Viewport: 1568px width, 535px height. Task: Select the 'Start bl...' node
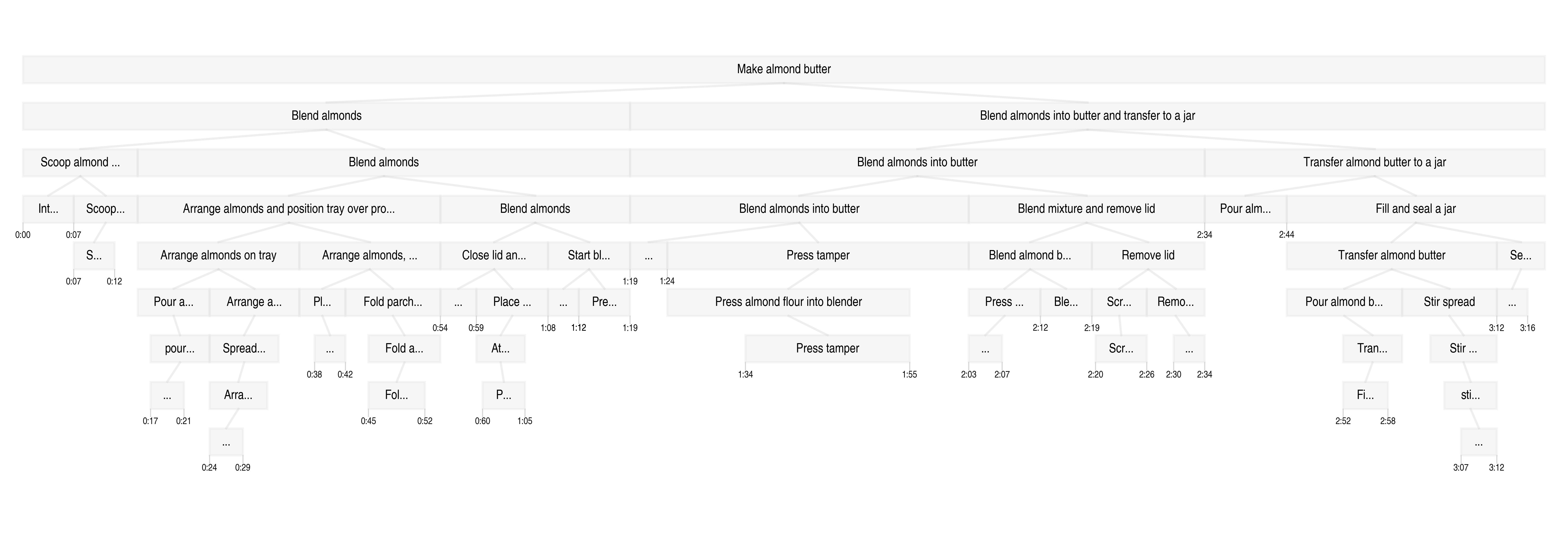pos(589,256)
